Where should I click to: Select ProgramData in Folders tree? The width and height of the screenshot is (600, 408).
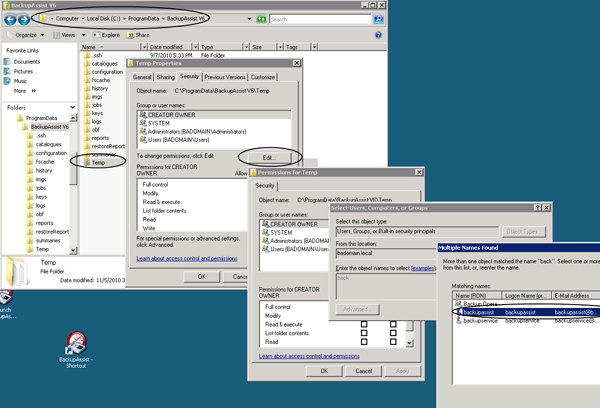(38, 118)
